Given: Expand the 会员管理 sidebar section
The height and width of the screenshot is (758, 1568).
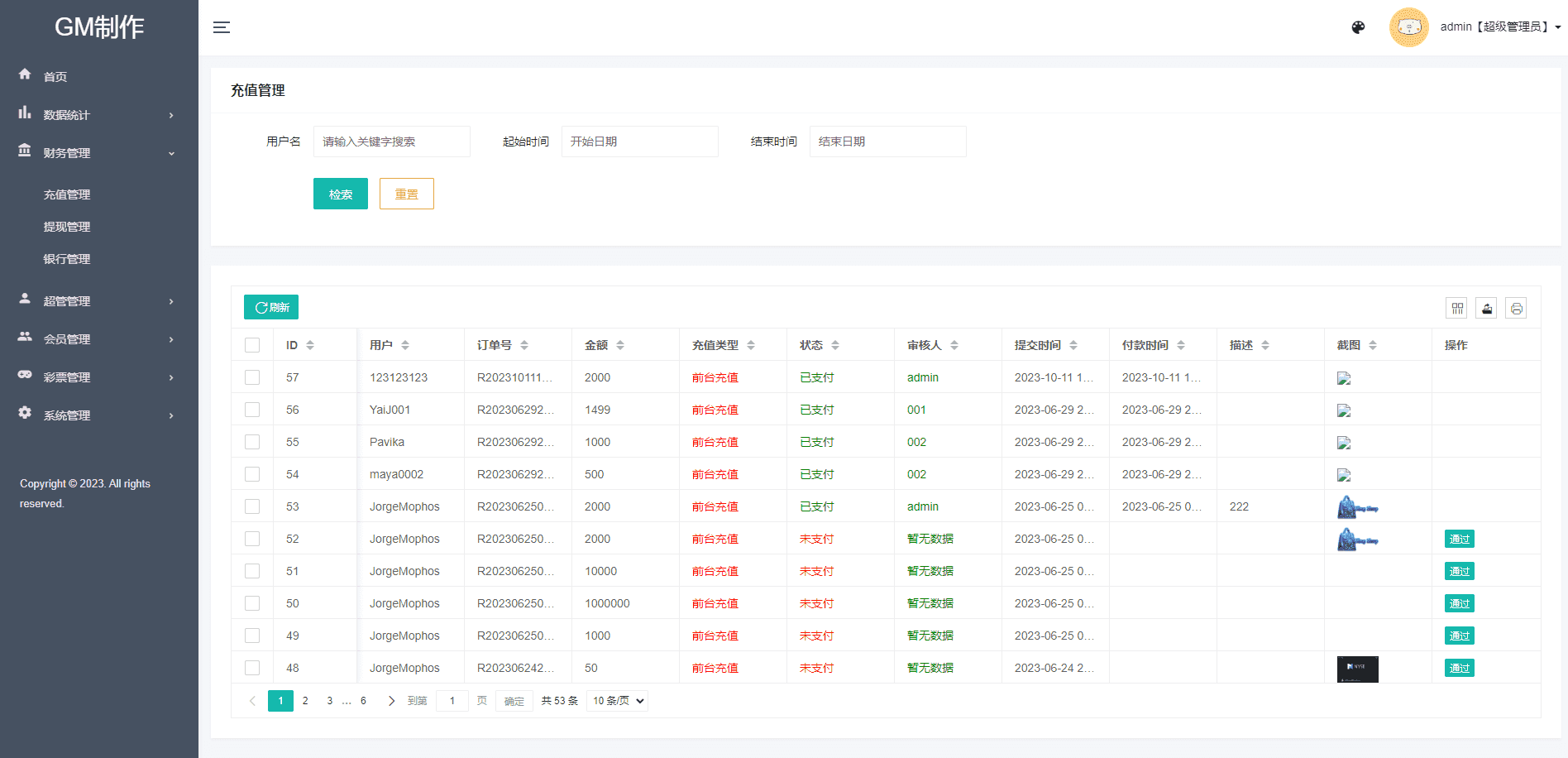Looking at the screenshot, I should coord(99,339).
